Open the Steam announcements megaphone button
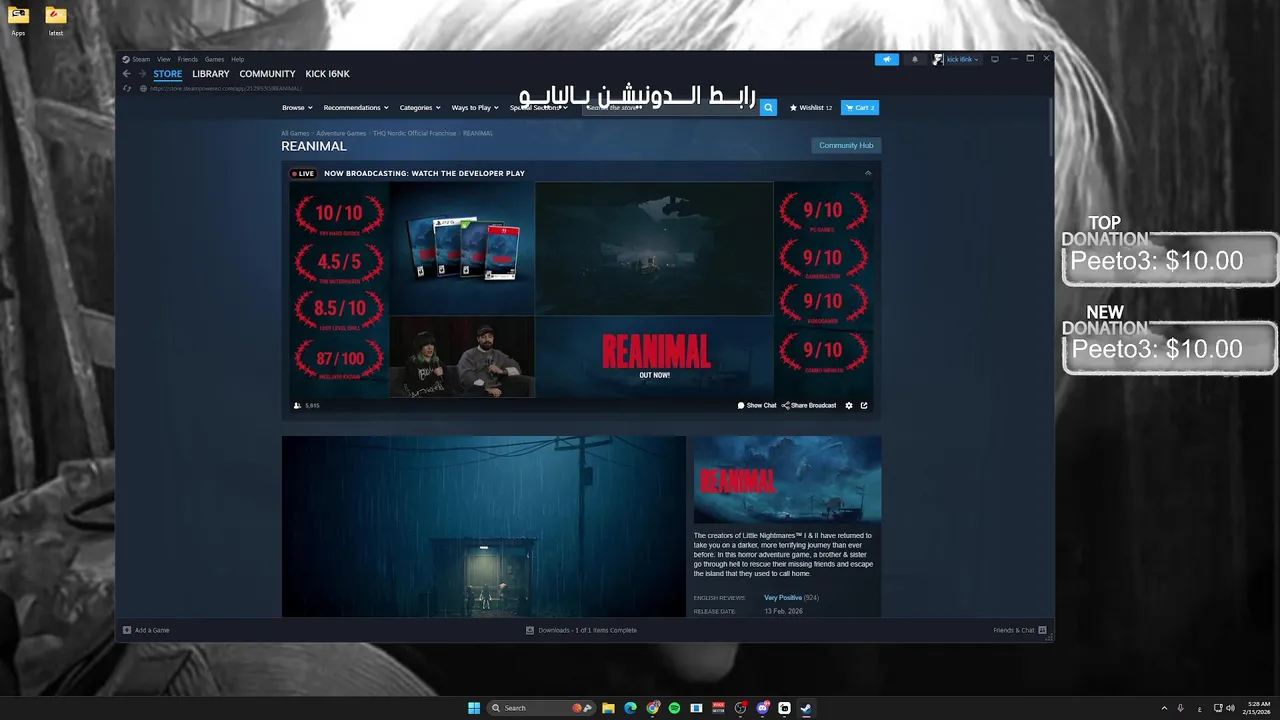This screenshot has height=720, width=1280. click(887, 59)
